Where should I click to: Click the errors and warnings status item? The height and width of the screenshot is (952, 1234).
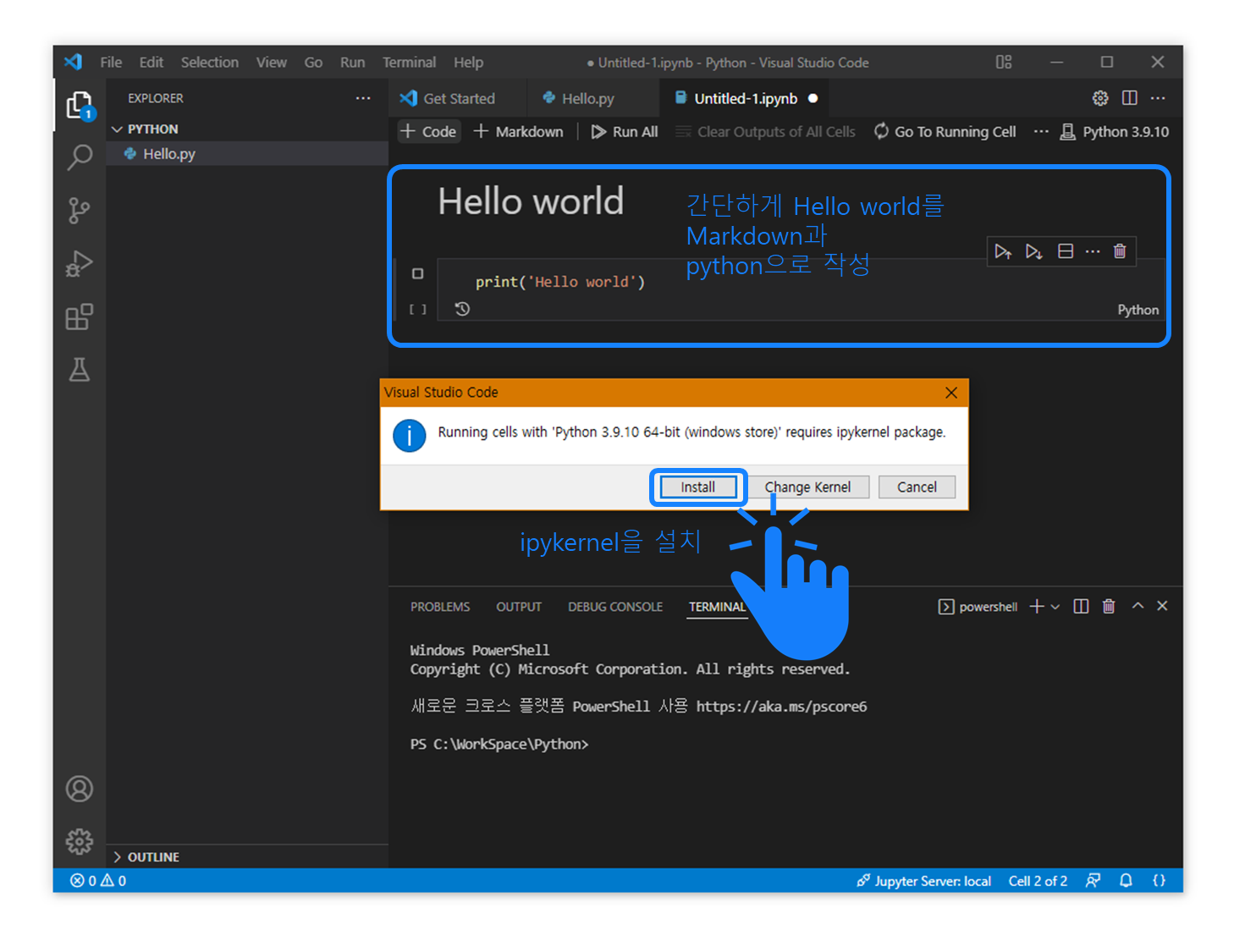[98, 880]
